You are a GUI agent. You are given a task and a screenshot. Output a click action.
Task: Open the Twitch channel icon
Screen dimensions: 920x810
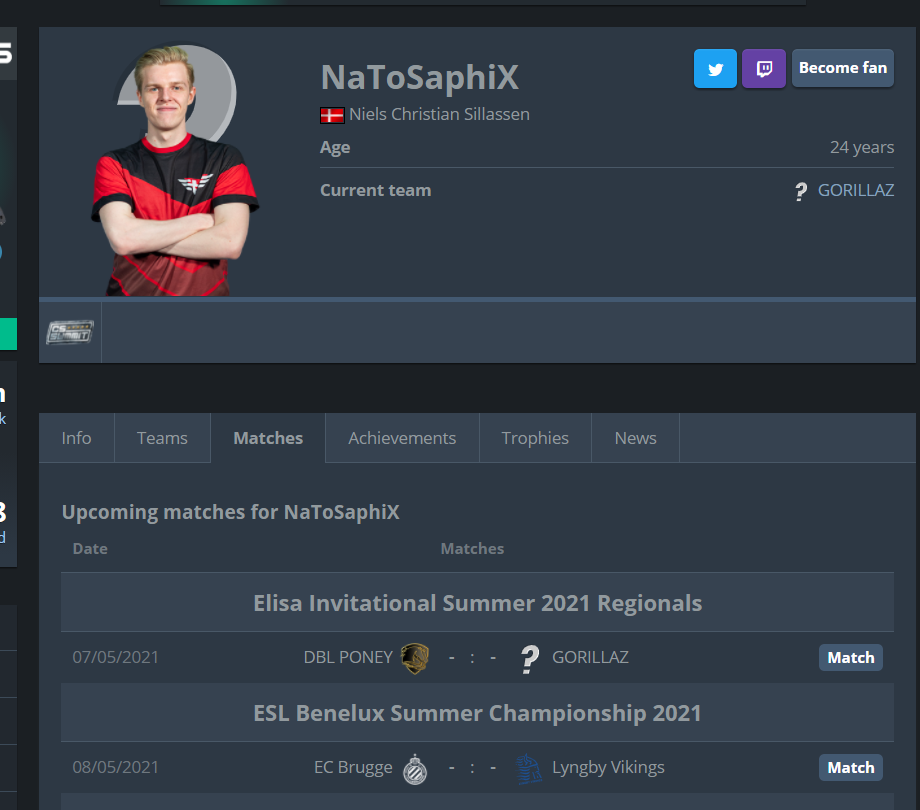763,69
